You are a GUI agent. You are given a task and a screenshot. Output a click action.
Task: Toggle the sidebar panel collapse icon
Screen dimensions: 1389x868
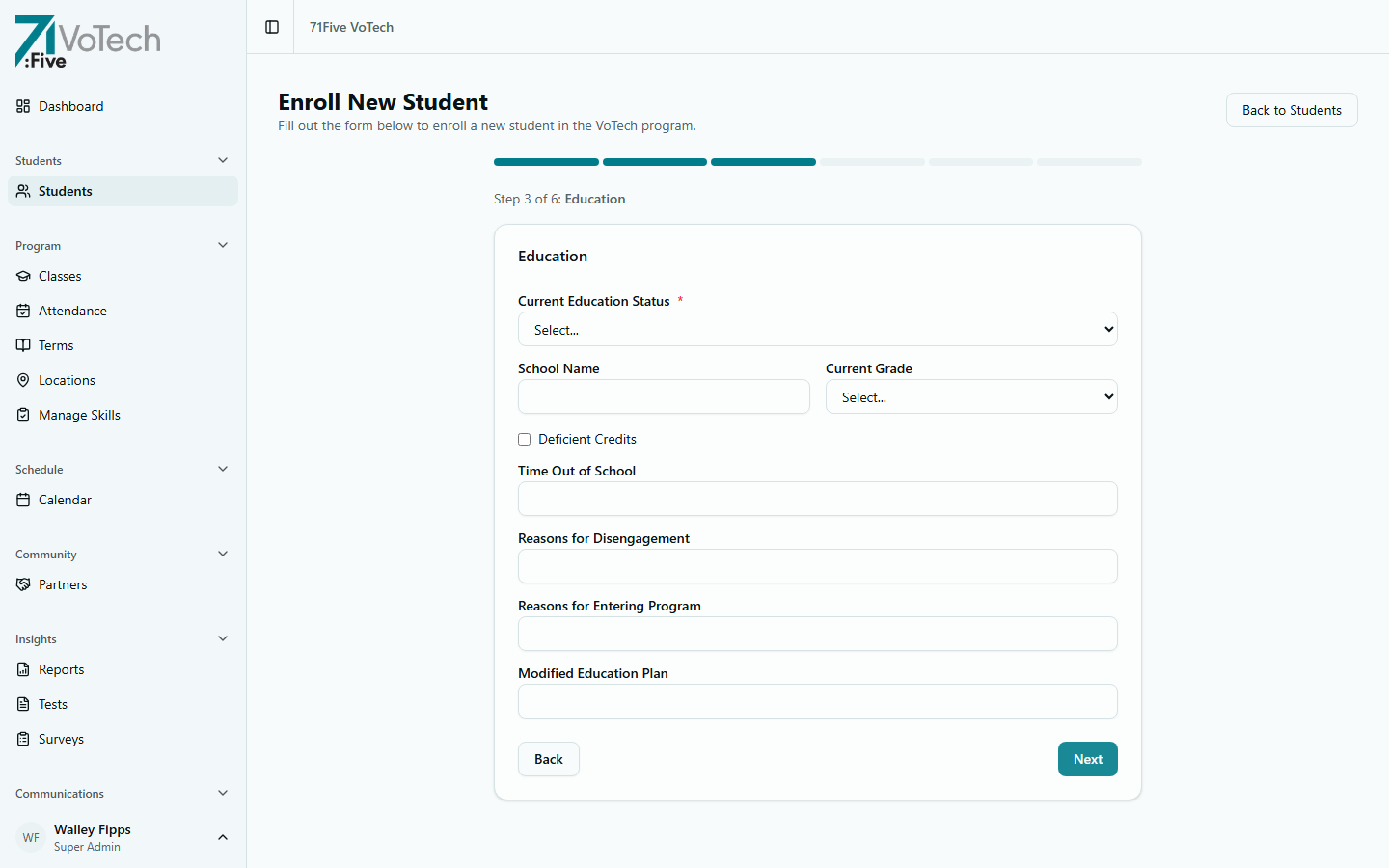click(x=272, y=27)
